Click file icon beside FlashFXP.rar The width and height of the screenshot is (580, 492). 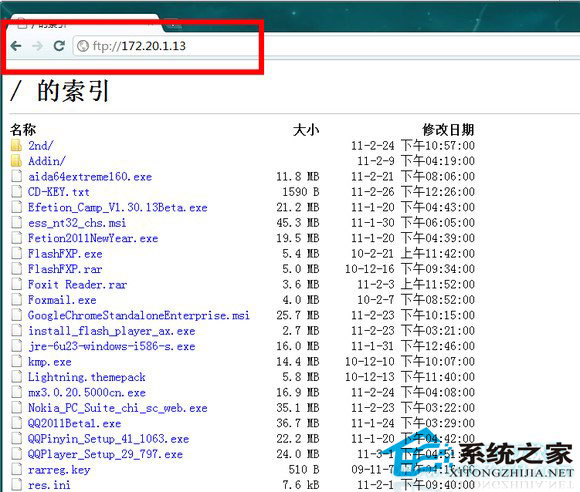(16, 269)
